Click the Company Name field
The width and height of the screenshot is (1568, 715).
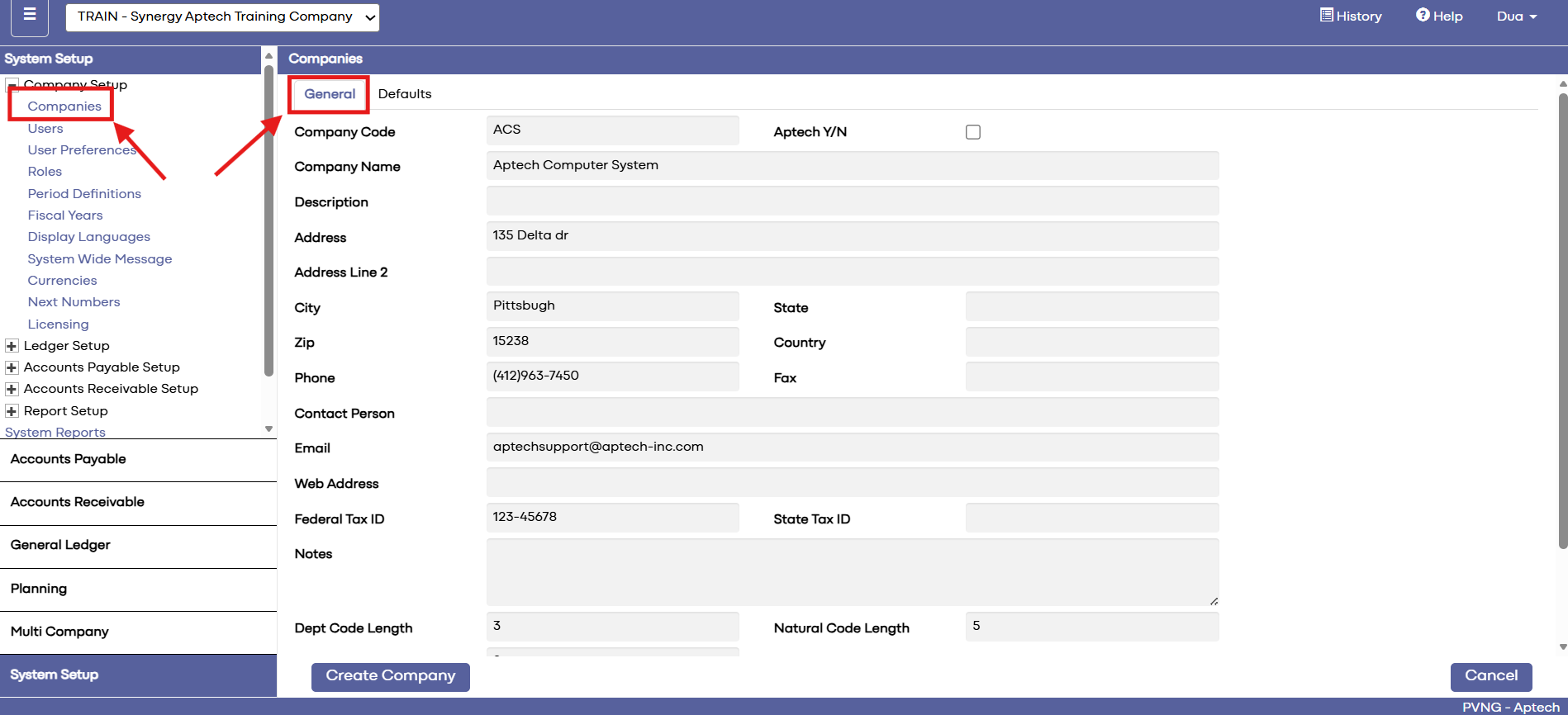[x=853, y=166]
